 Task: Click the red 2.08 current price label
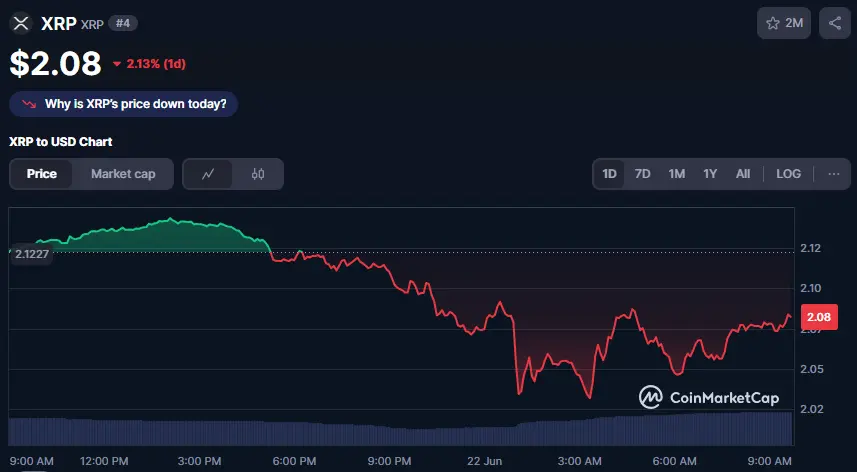819,317
